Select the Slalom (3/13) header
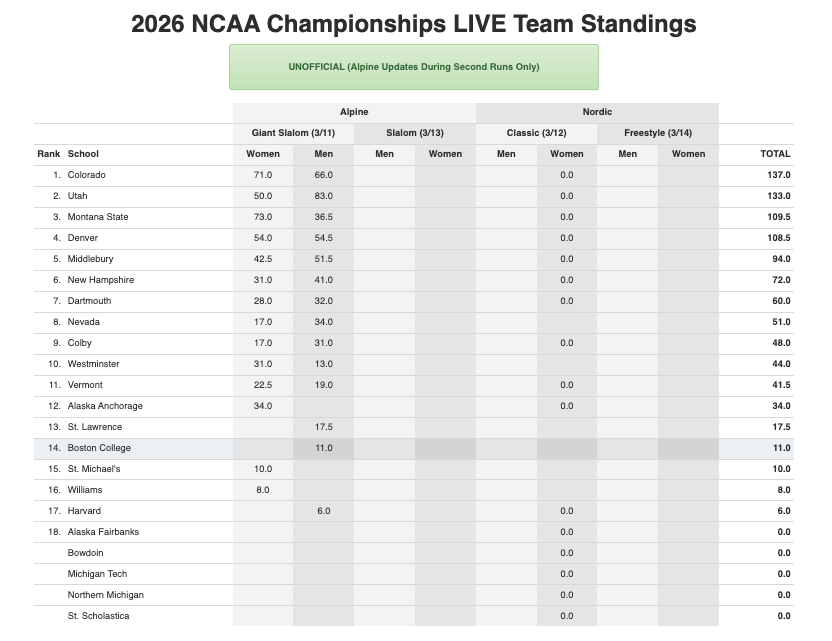832x641 pixels. click(415, 133)
